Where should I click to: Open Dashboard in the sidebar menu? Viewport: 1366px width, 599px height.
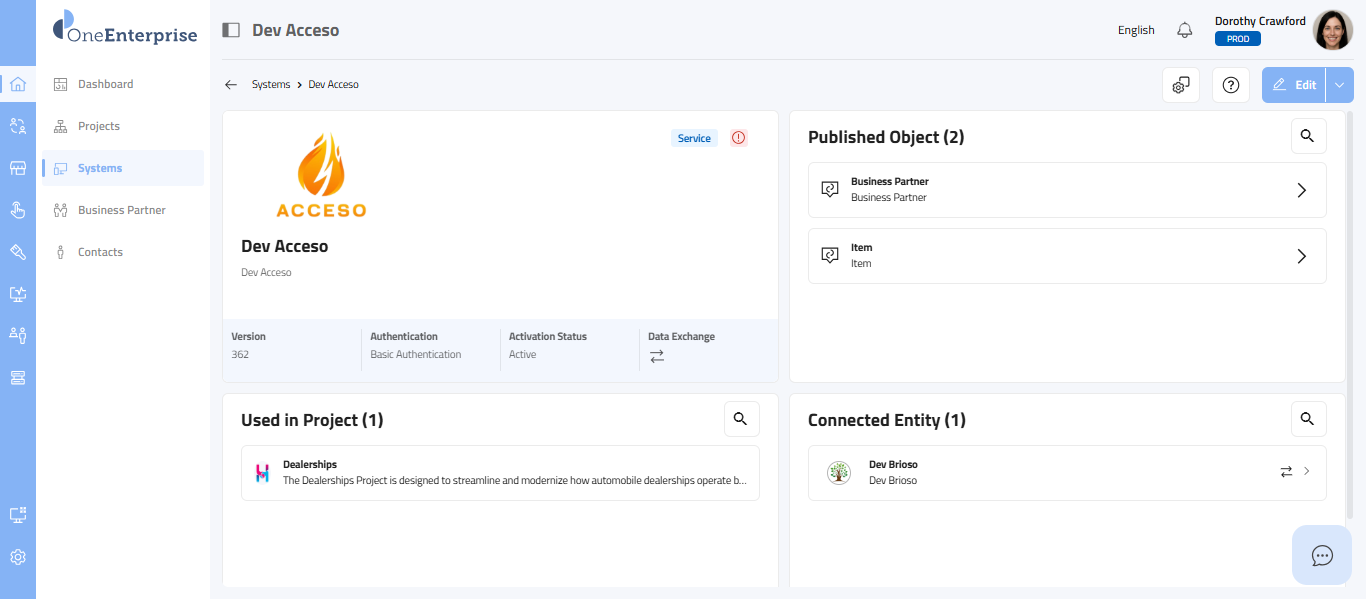105,84
